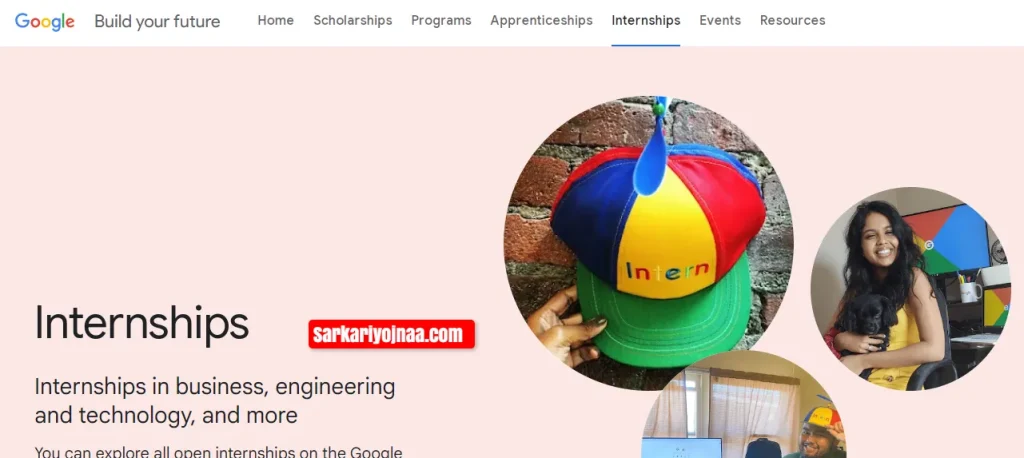Select the active Internships tab

[646, 20]
